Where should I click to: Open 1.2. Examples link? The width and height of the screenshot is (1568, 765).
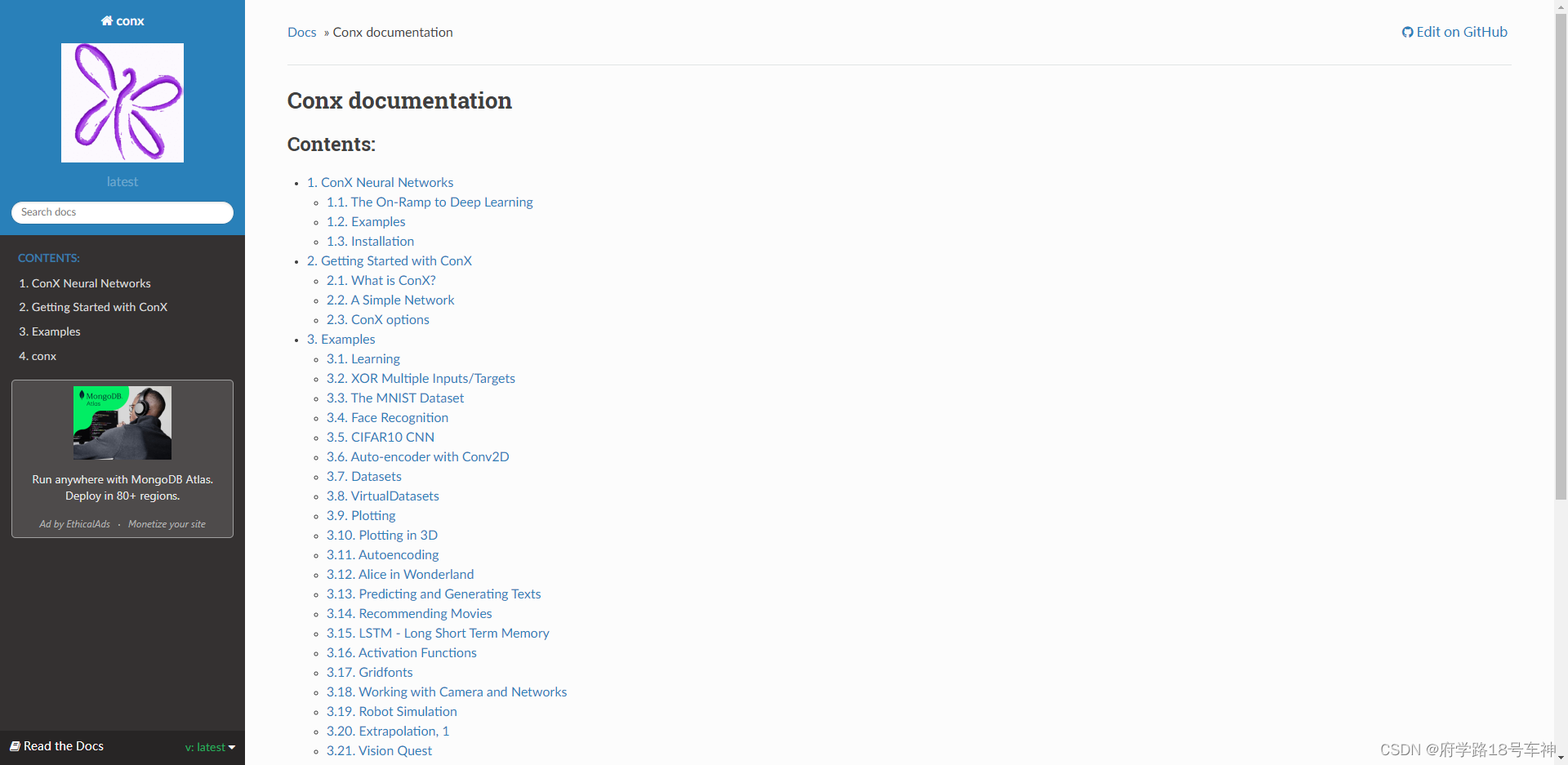click(x=366, y=222)
